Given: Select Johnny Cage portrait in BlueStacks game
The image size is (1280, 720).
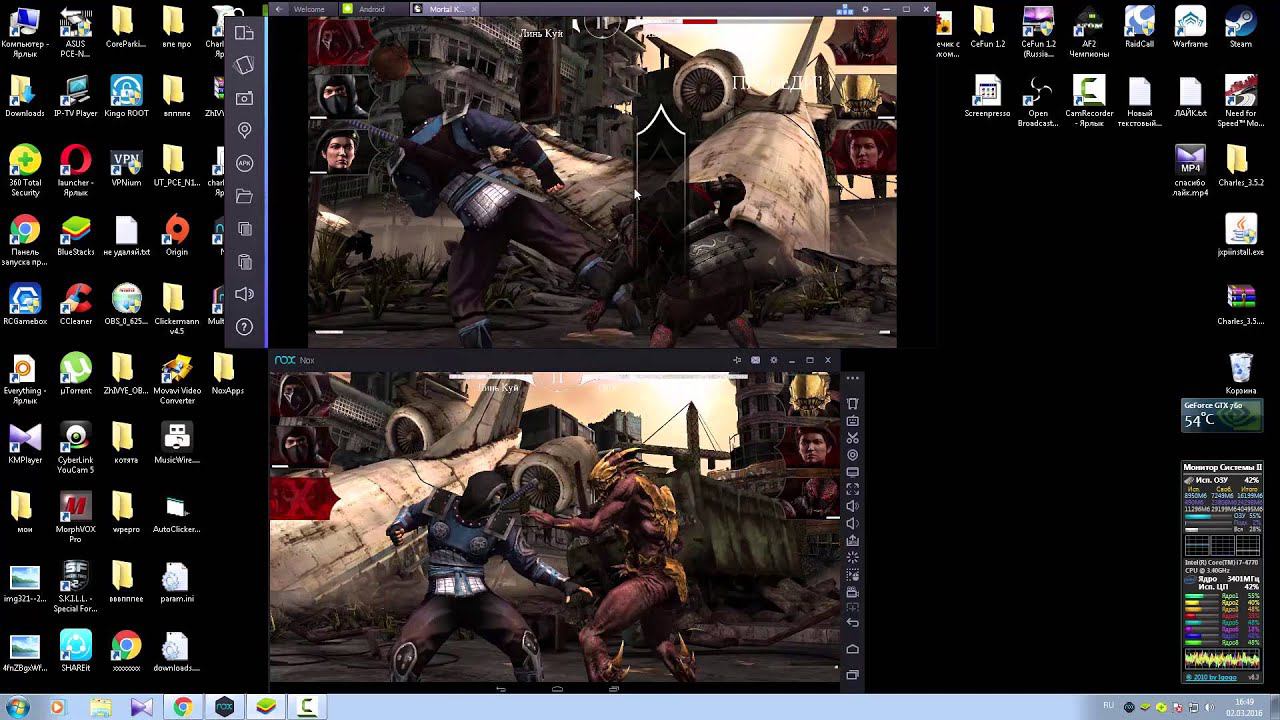Looking at the screenshot, I should tap(338, 150).
